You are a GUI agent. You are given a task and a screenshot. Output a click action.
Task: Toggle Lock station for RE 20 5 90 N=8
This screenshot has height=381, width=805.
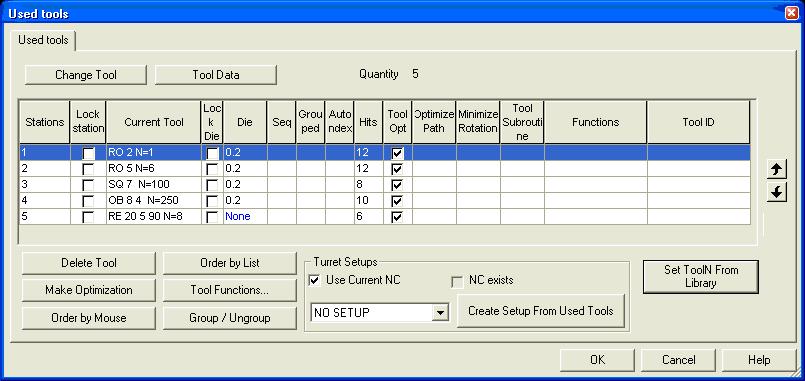coord(89,217)
